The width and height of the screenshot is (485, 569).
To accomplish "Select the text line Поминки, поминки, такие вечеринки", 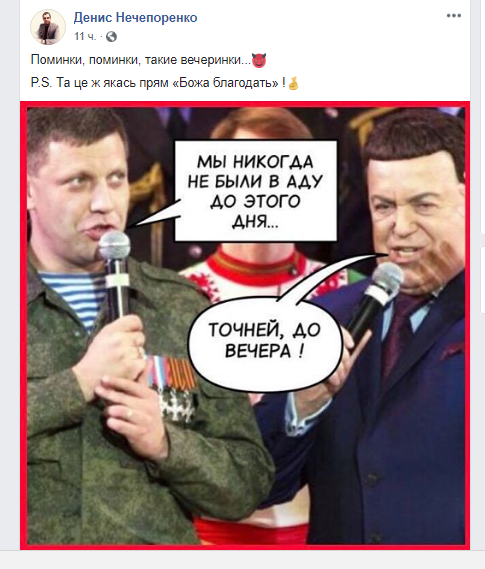I will click(x=141, y=60).
